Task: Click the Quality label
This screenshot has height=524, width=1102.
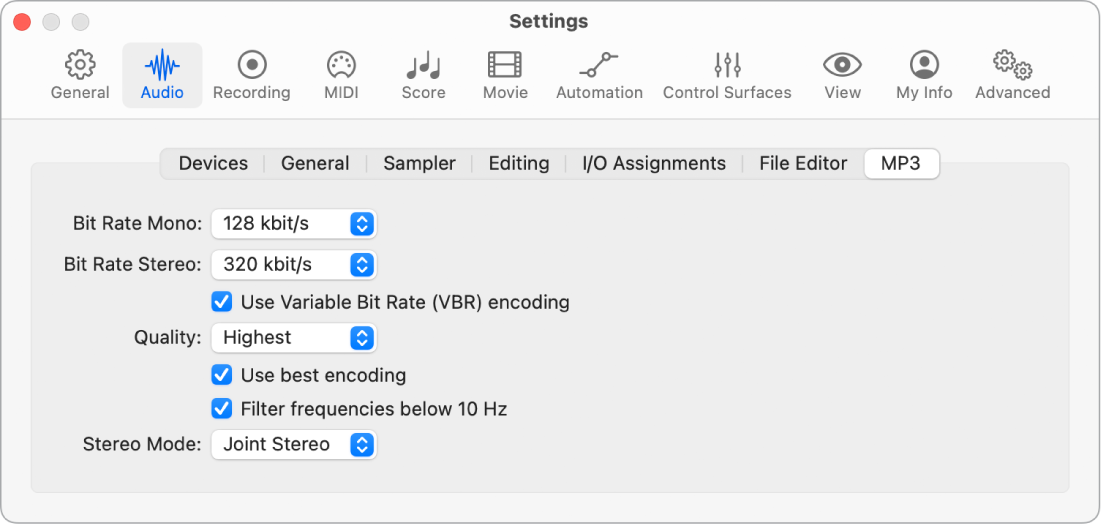Action: (168, 338)
